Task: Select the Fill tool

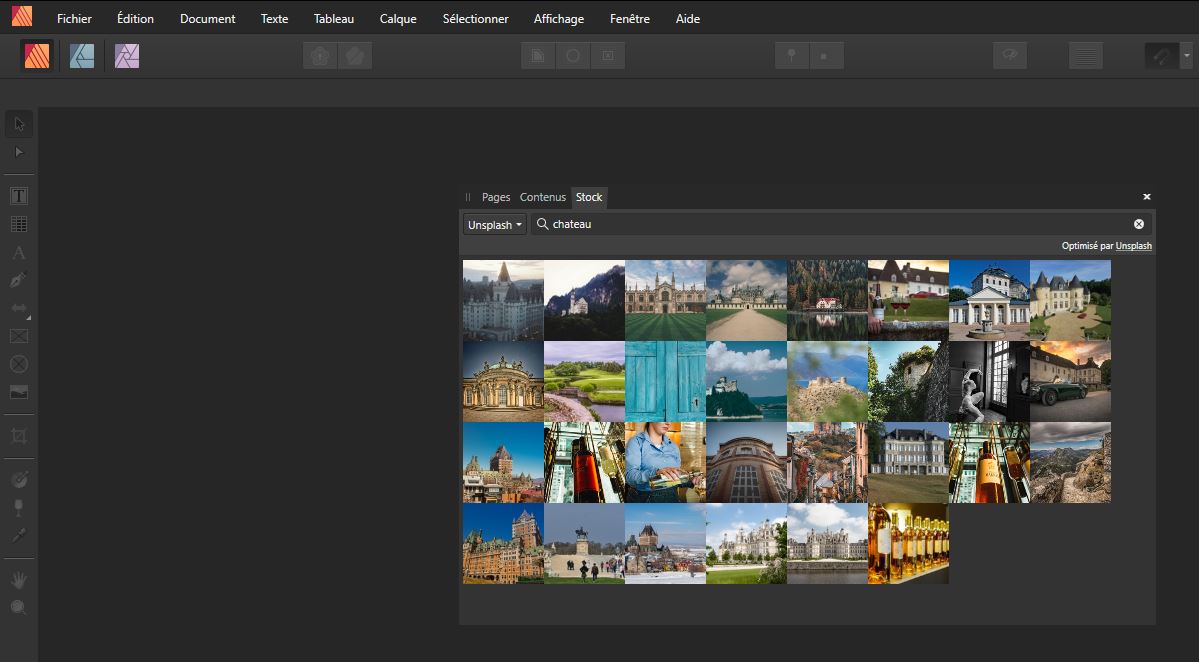Action: [x=19, y=479]
